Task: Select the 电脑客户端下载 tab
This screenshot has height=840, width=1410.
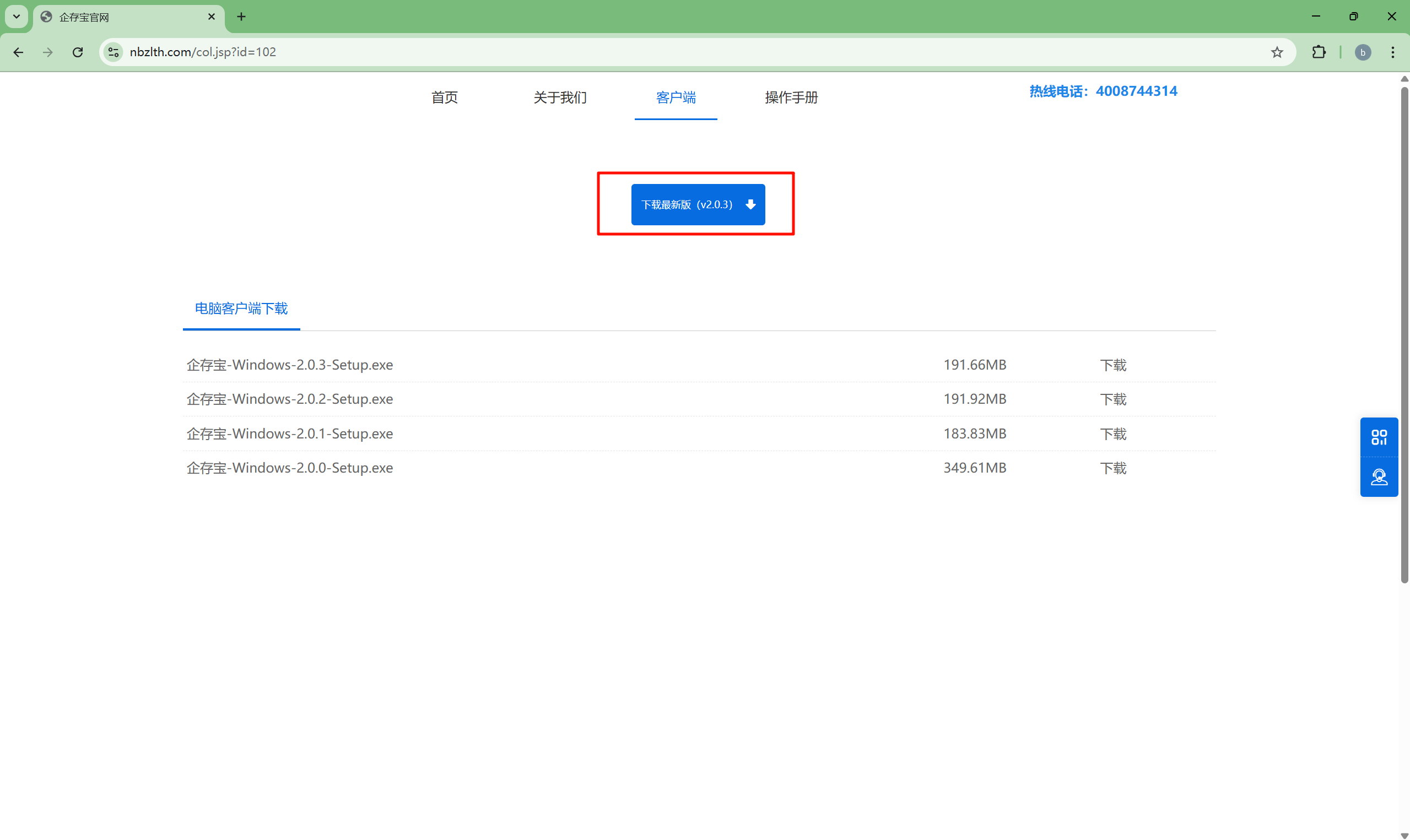Action: tap(241, 308)
